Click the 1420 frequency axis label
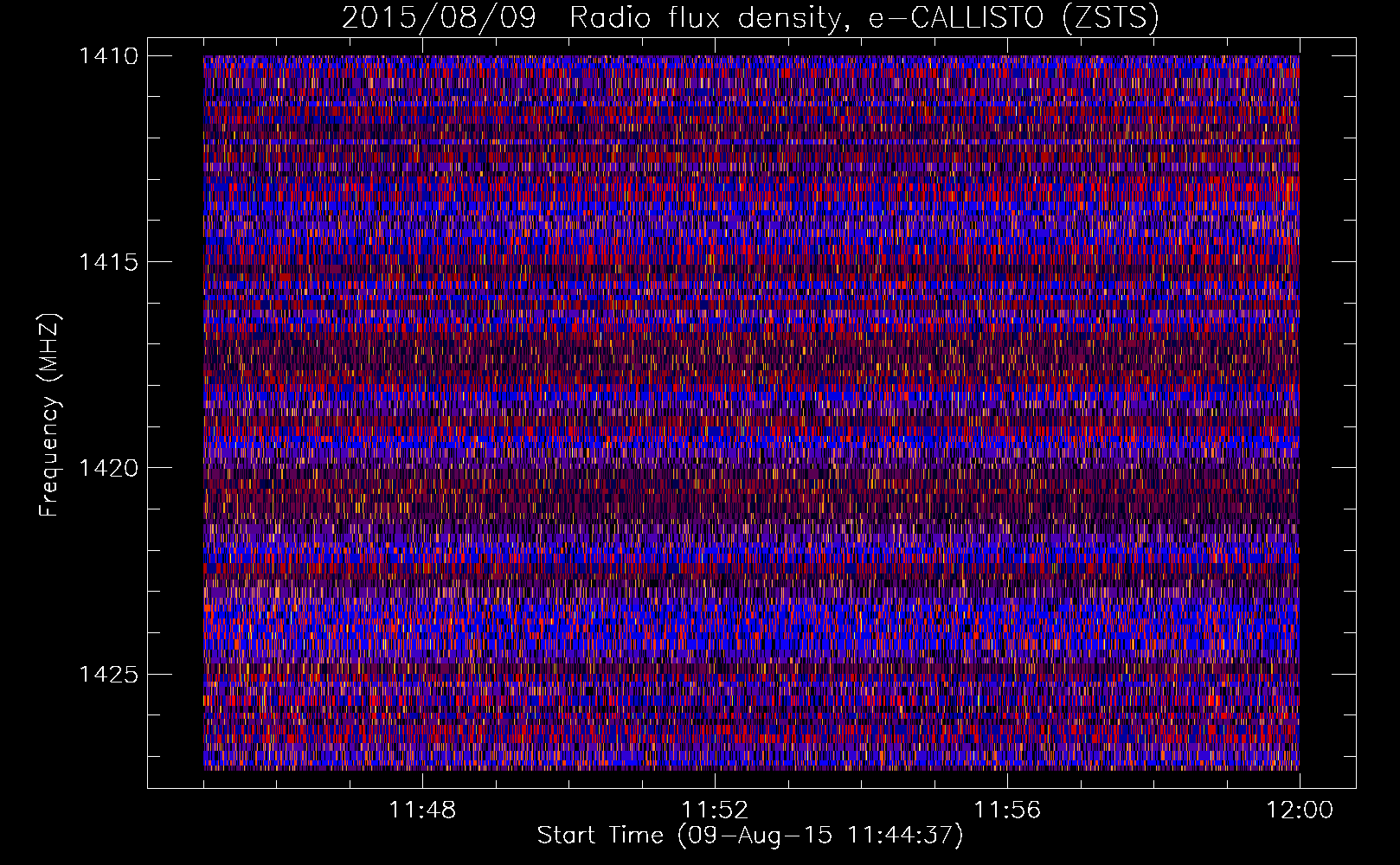 click(x=108, y=468)
